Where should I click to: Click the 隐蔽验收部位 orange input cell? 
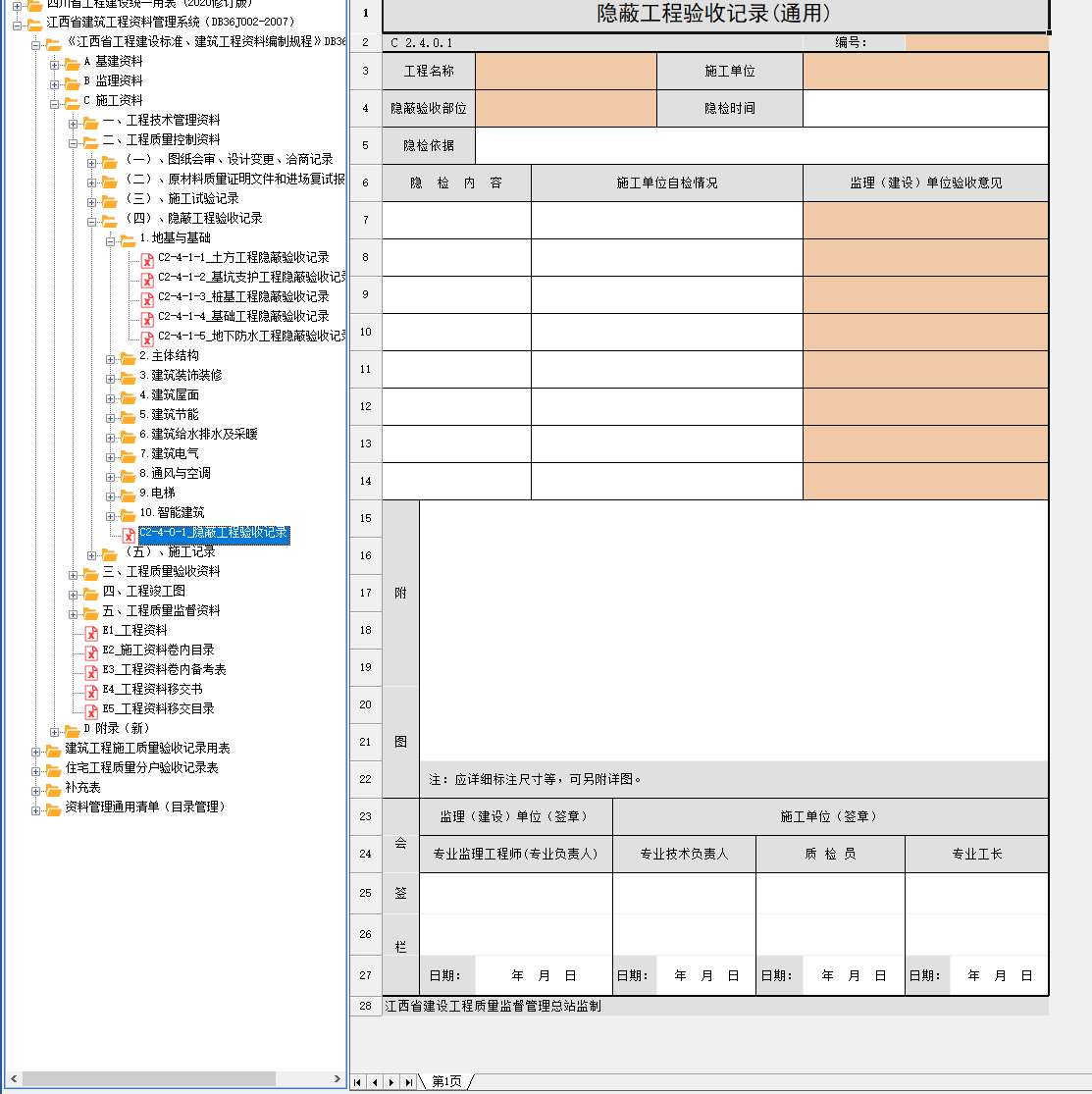566,108
